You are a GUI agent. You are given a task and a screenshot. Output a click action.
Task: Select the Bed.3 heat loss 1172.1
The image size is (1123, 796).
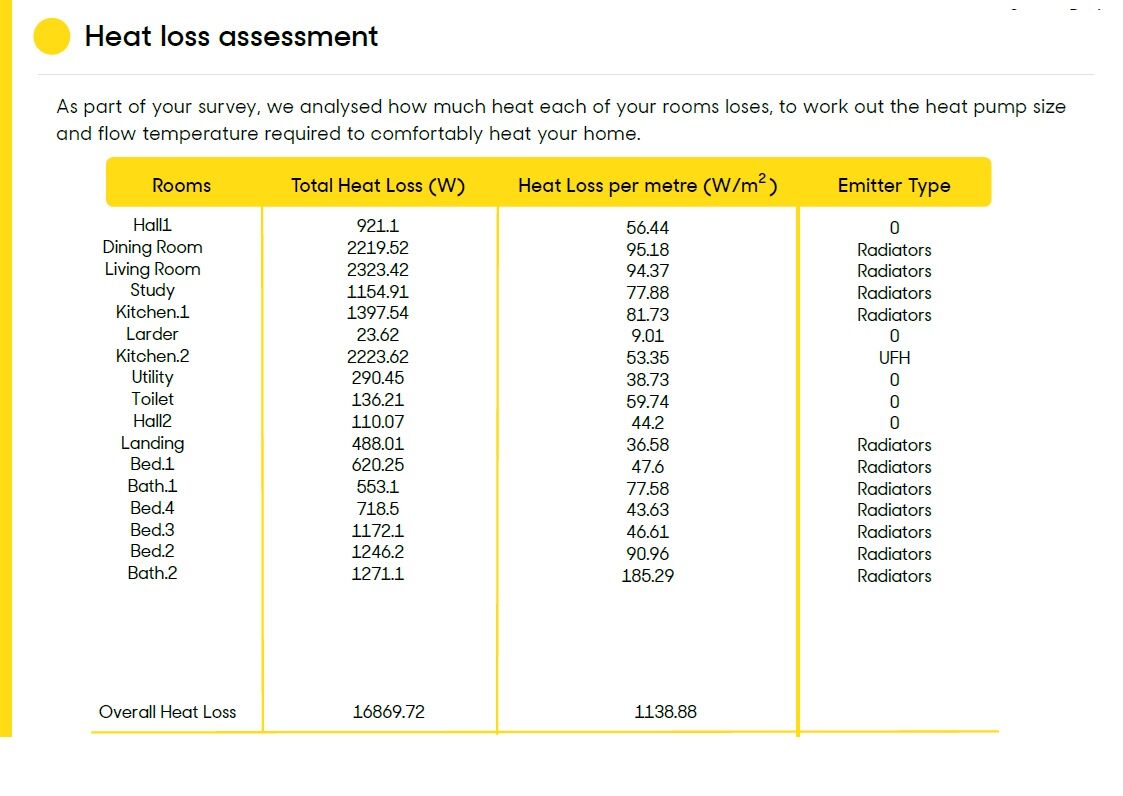point(377,531)
